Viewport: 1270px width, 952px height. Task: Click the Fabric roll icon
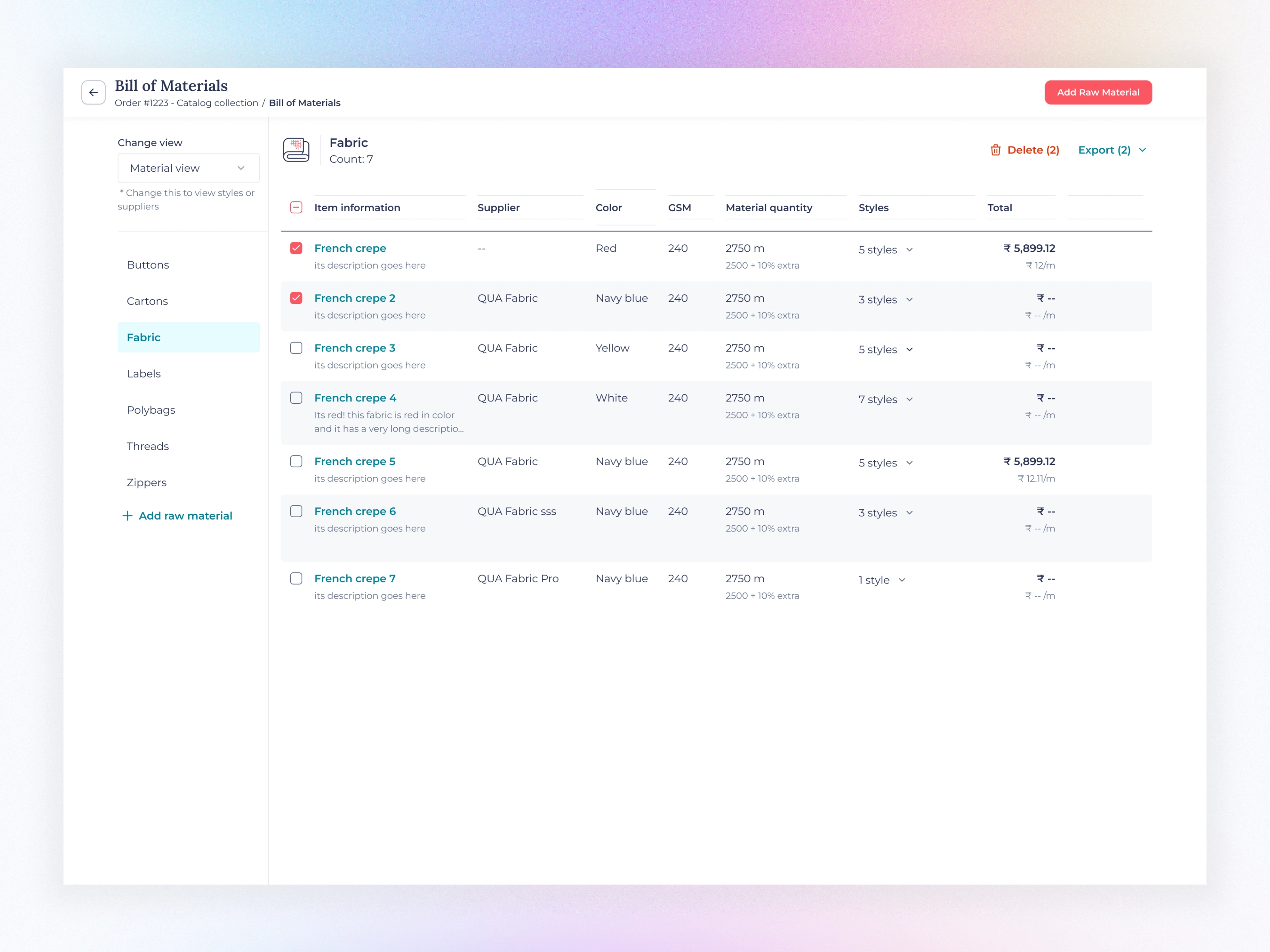click(x=296, y=150)
